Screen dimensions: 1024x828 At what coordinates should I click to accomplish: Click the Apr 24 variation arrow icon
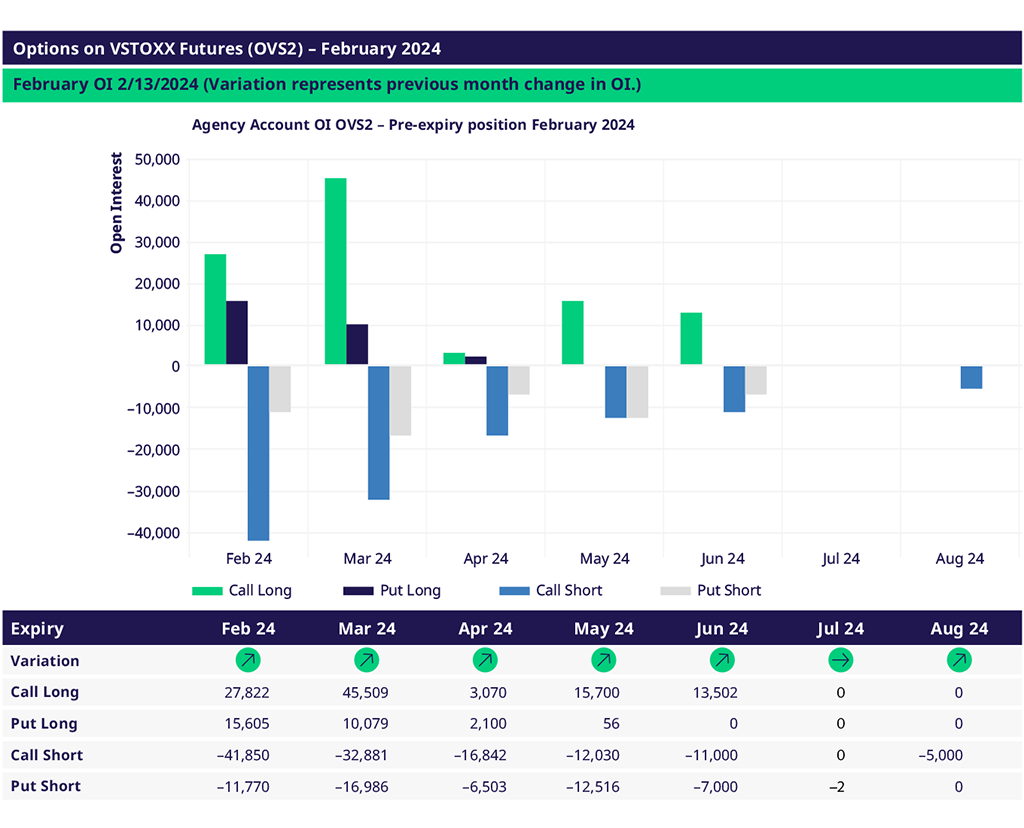[x=485, y=660]
